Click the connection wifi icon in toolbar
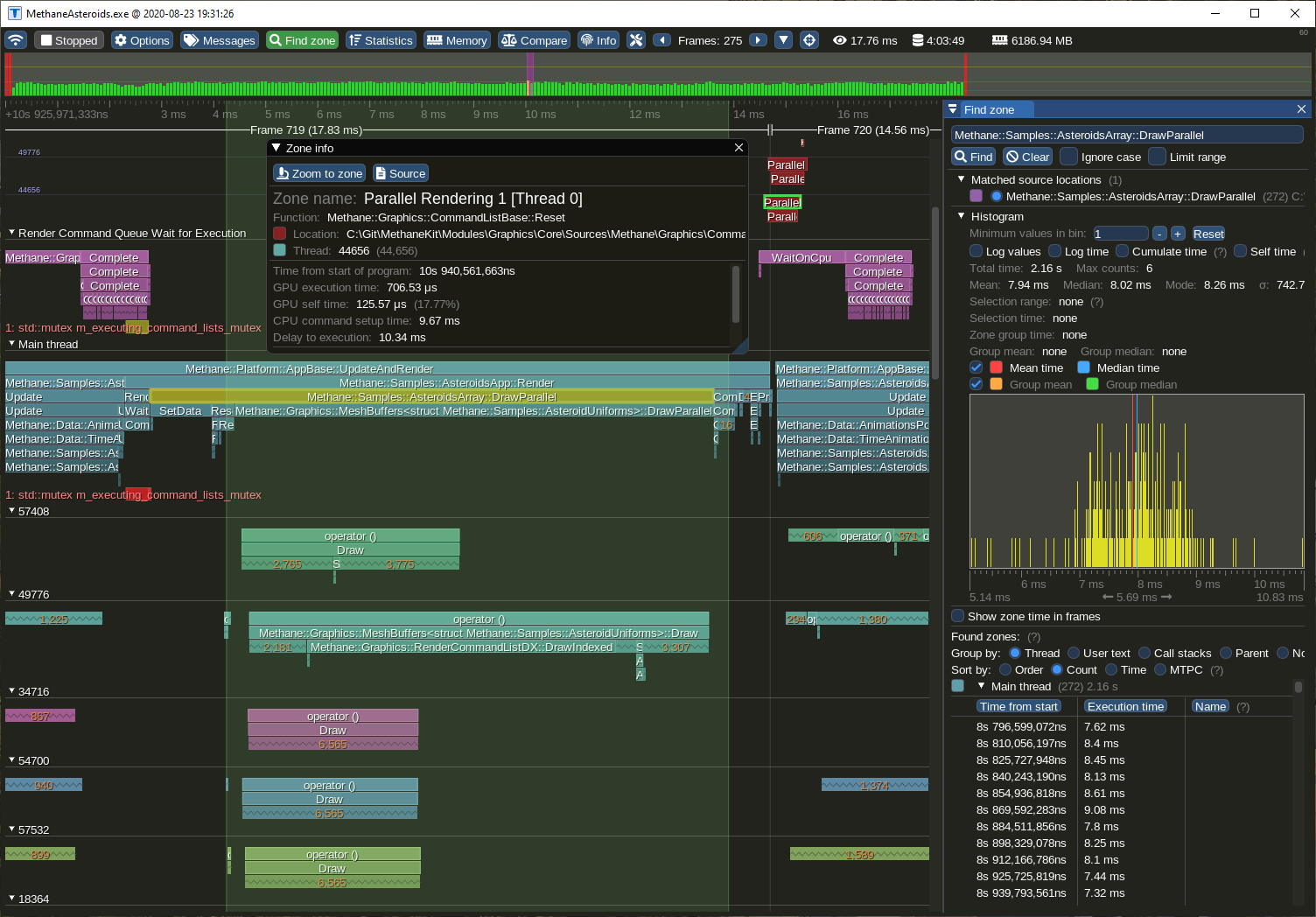 coord(16,40)
